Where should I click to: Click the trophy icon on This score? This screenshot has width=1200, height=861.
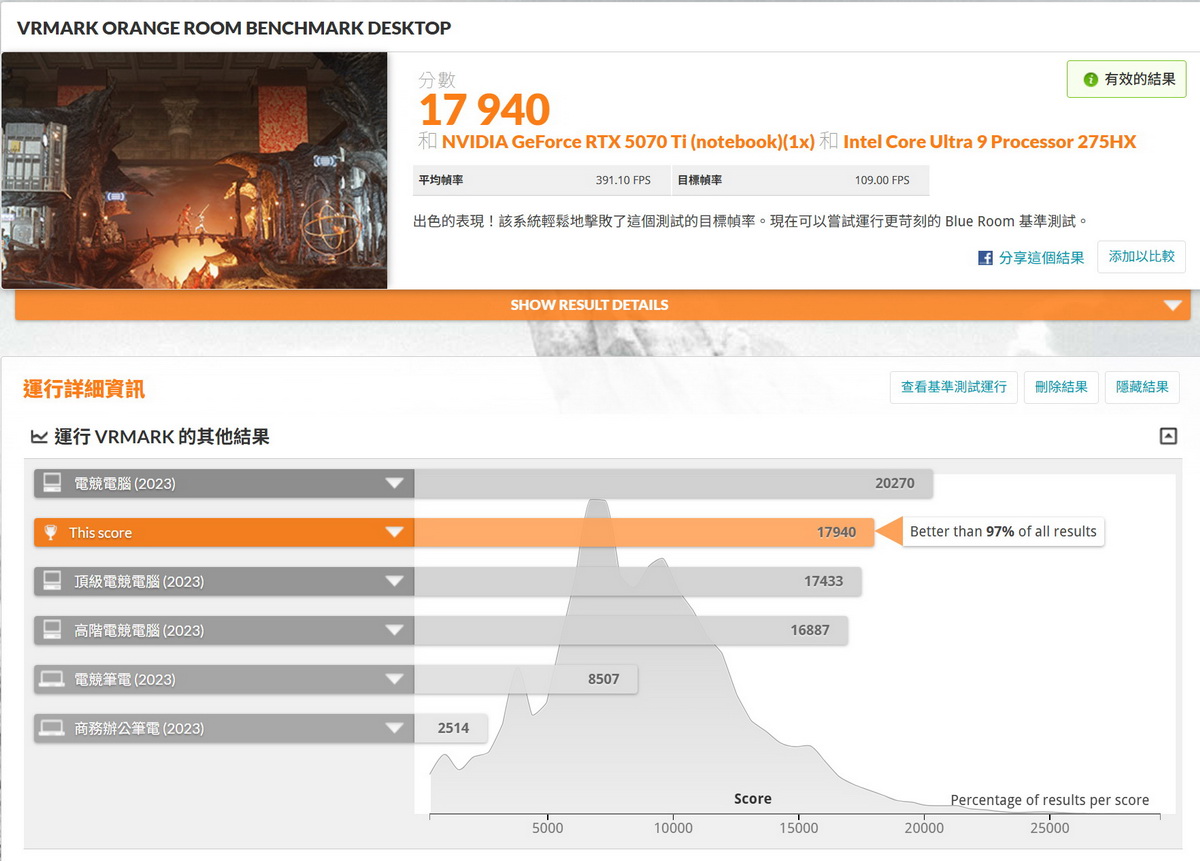click(x=51, y=533)
